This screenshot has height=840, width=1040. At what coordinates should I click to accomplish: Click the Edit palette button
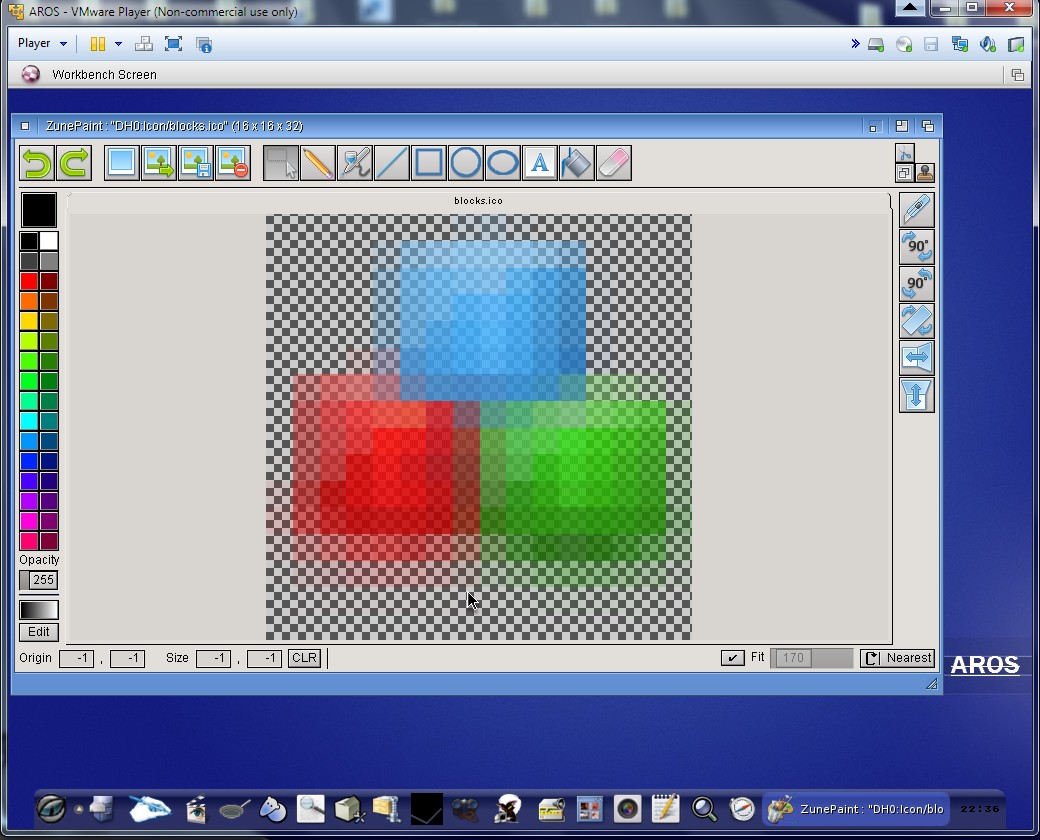39,632
